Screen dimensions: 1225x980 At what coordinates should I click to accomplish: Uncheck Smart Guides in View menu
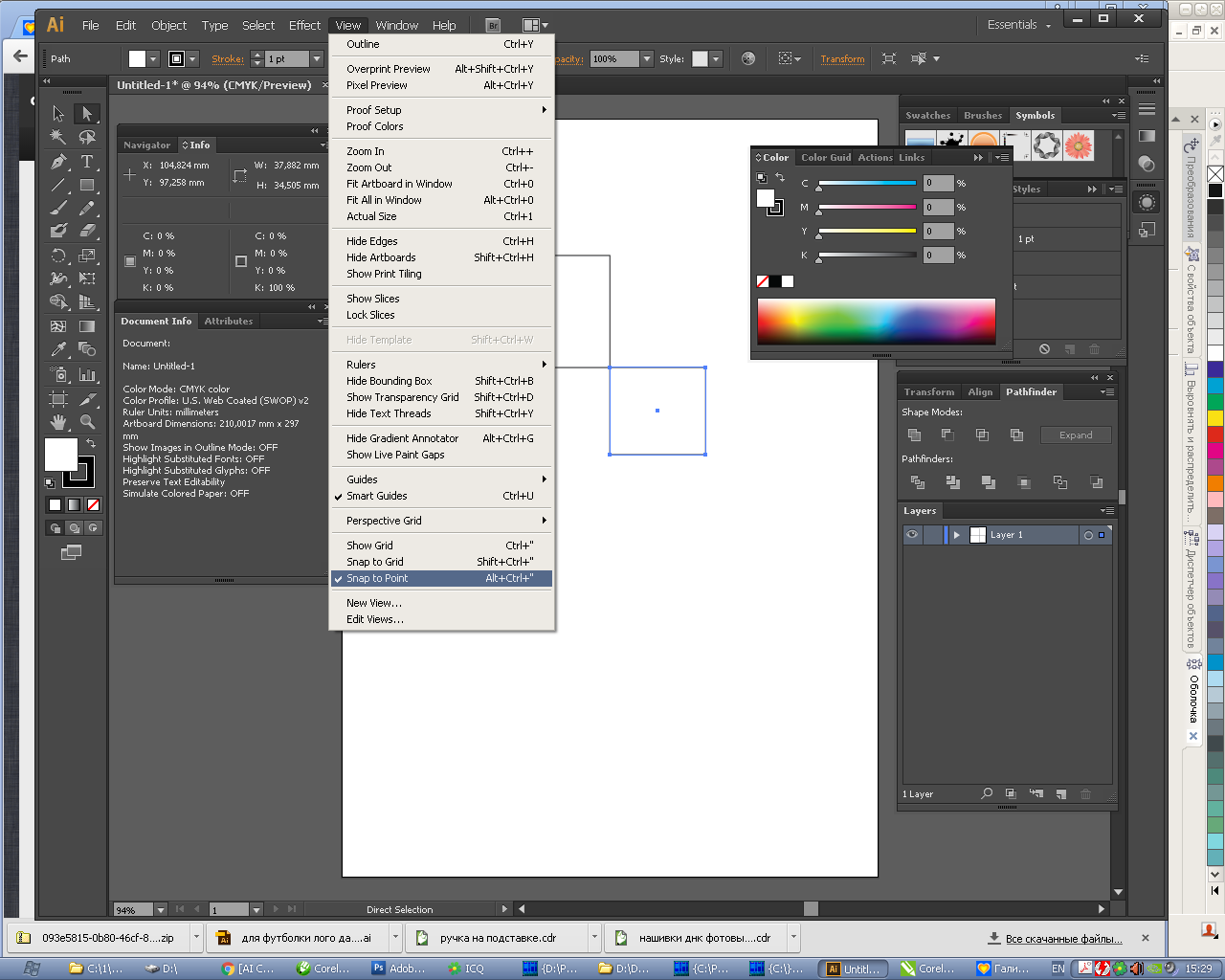tap(377, 496)
